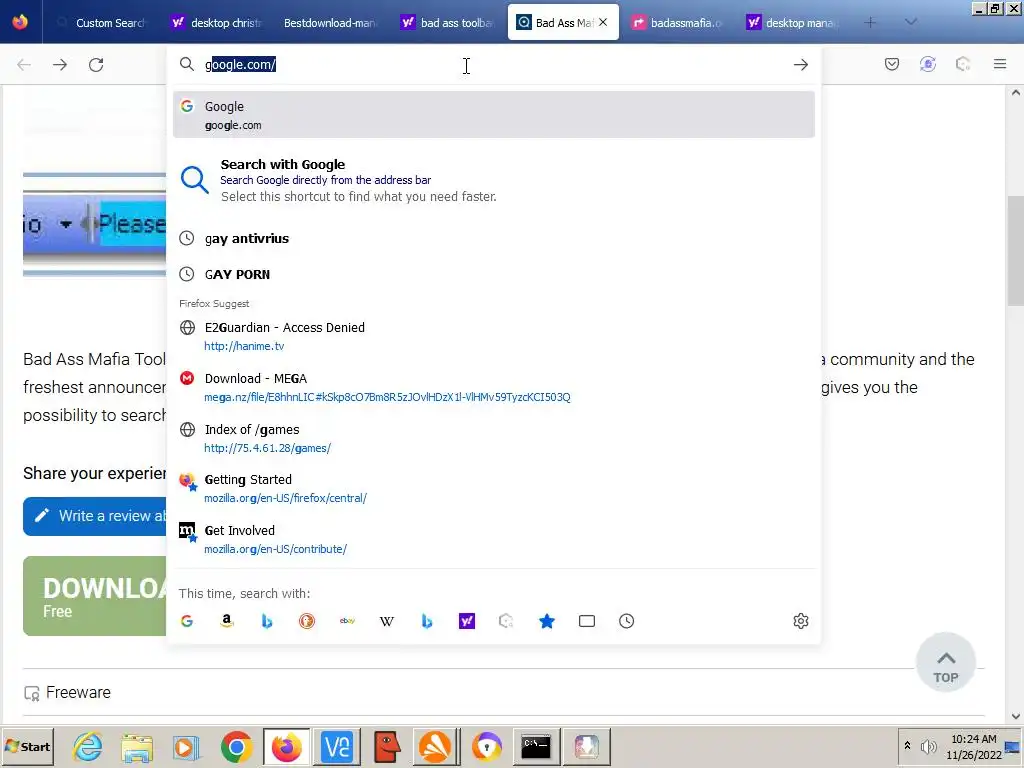The height and width of the screenshot is (768, 1024).
Task: Switch to the badassmafia tab
Action: pyautogui.click(x=677, y=23)
